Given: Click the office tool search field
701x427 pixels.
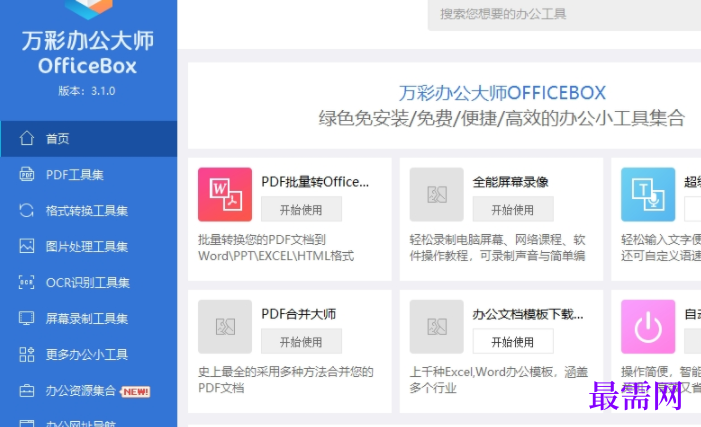Looking at the screenshot, I should (564, 14).
